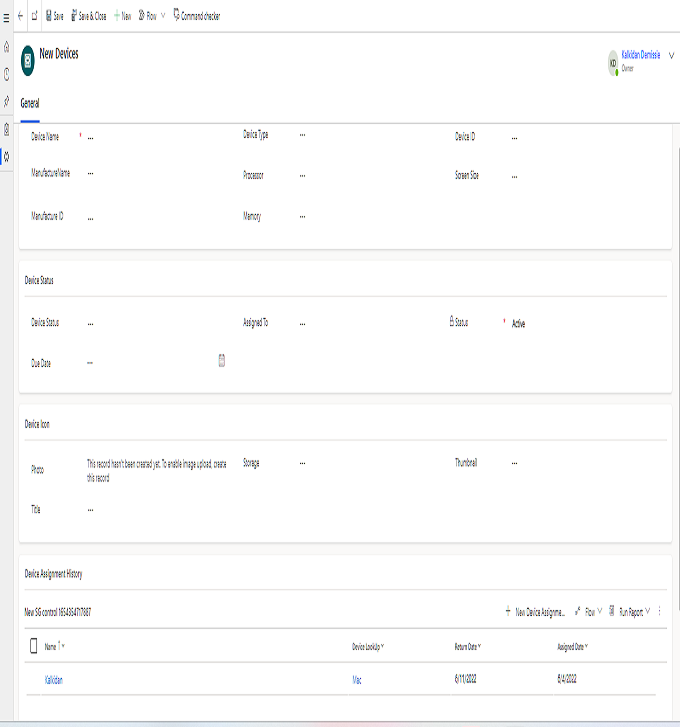680x727 pixels.
Task: Open the Device Status option field
Action: click(158, 323)
